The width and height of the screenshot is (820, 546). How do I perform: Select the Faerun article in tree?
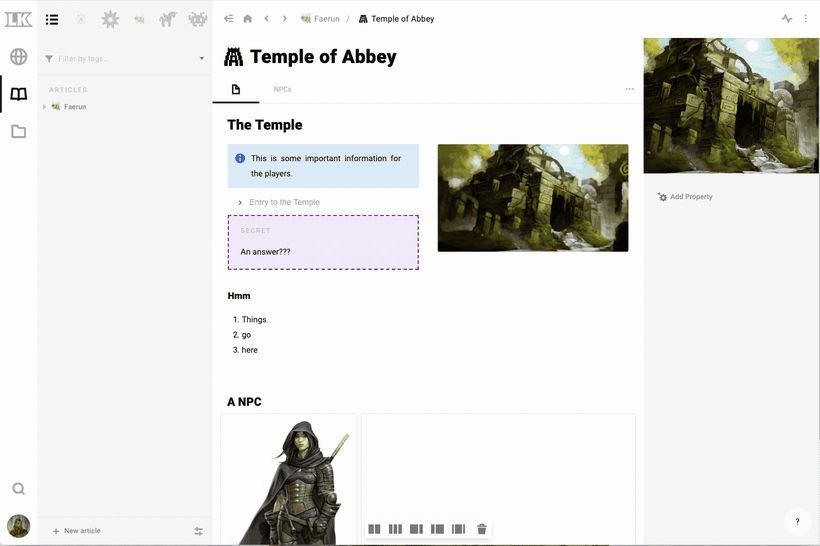coord(75,107)
